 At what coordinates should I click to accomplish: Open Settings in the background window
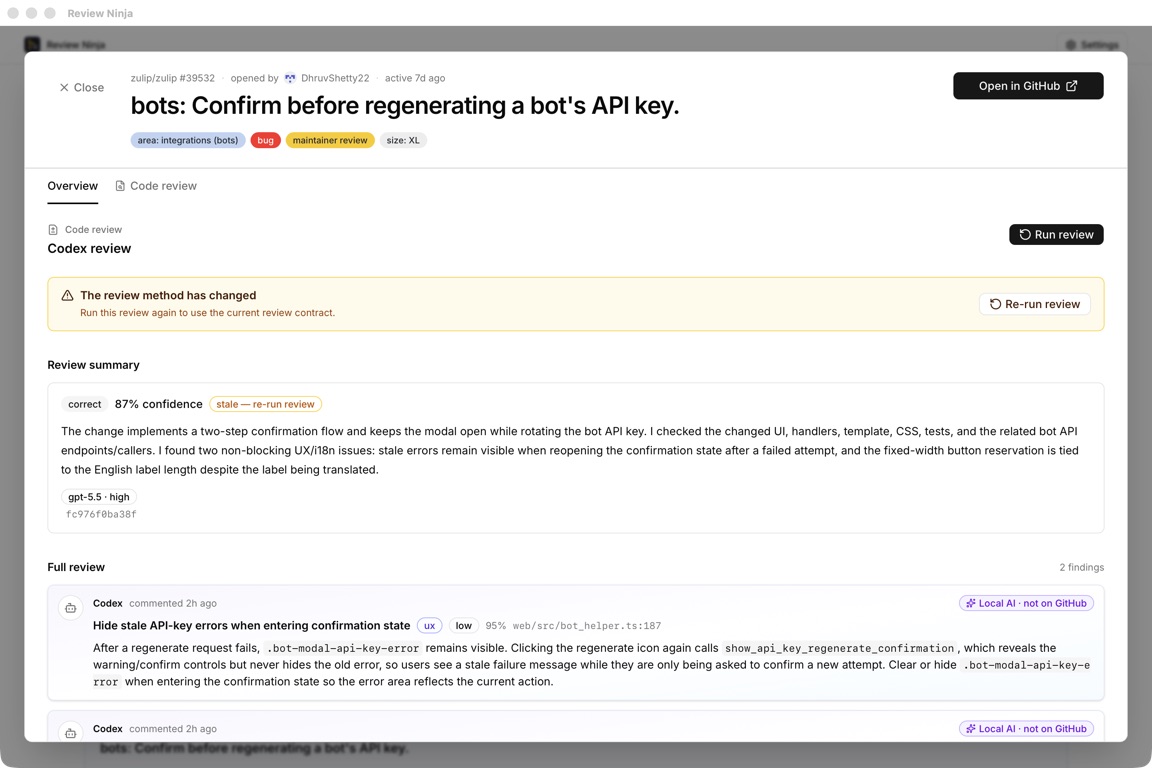pyautogui.click(x=1092, y=45)
